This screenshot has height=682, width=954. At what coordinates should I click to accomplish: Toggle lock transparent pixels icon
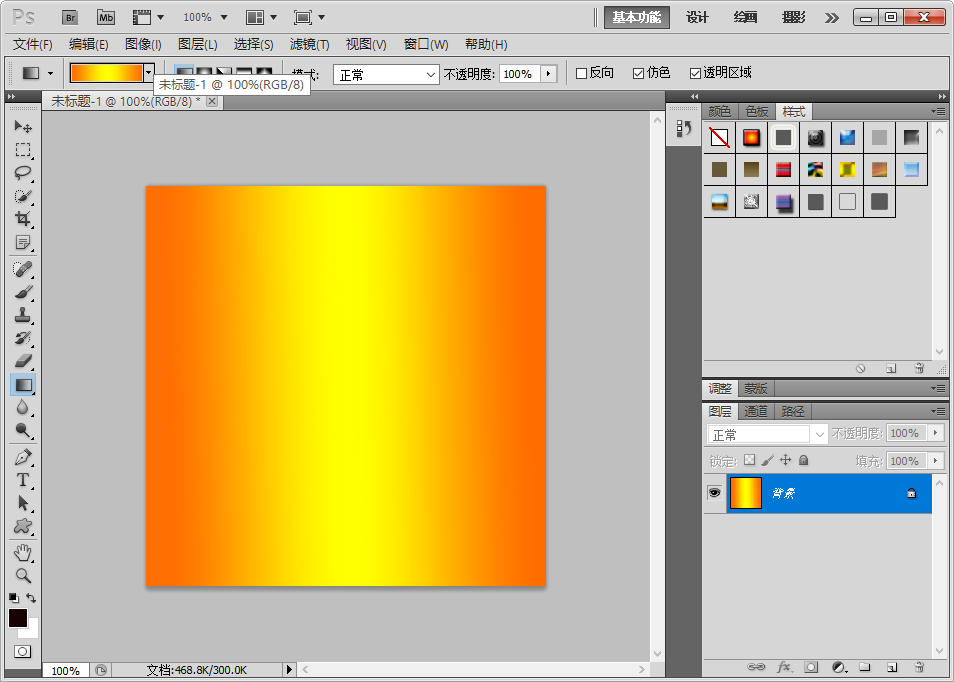tap(750, 460)
